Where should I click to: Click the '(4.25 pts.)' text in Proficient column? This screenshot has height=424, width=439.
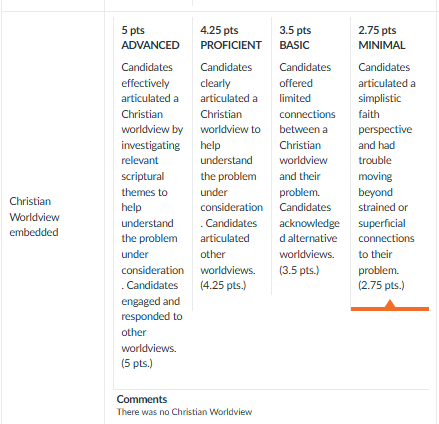223,285
